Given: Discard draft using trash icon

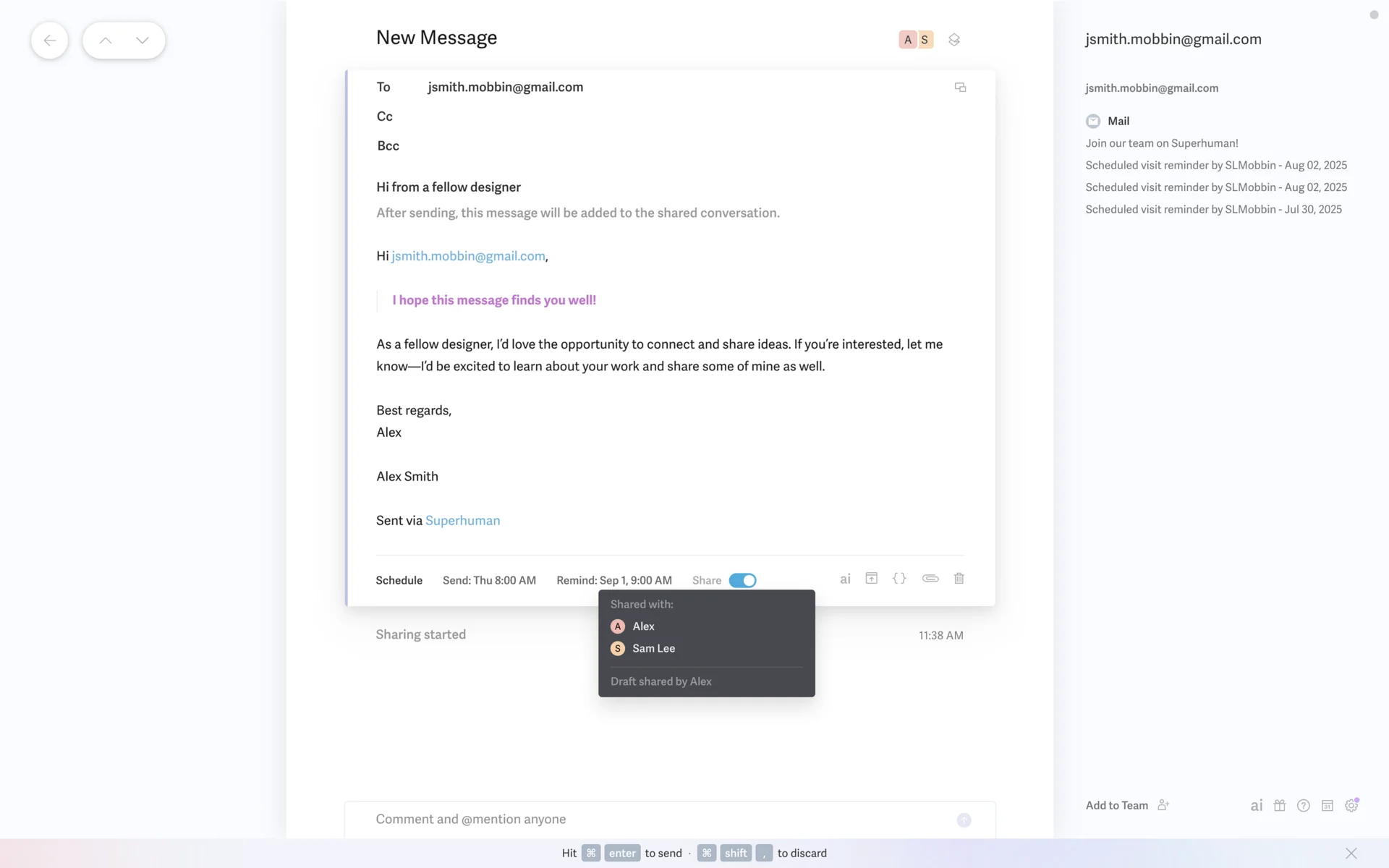Looking at the screenshot, I should click(x=959, y=579).
